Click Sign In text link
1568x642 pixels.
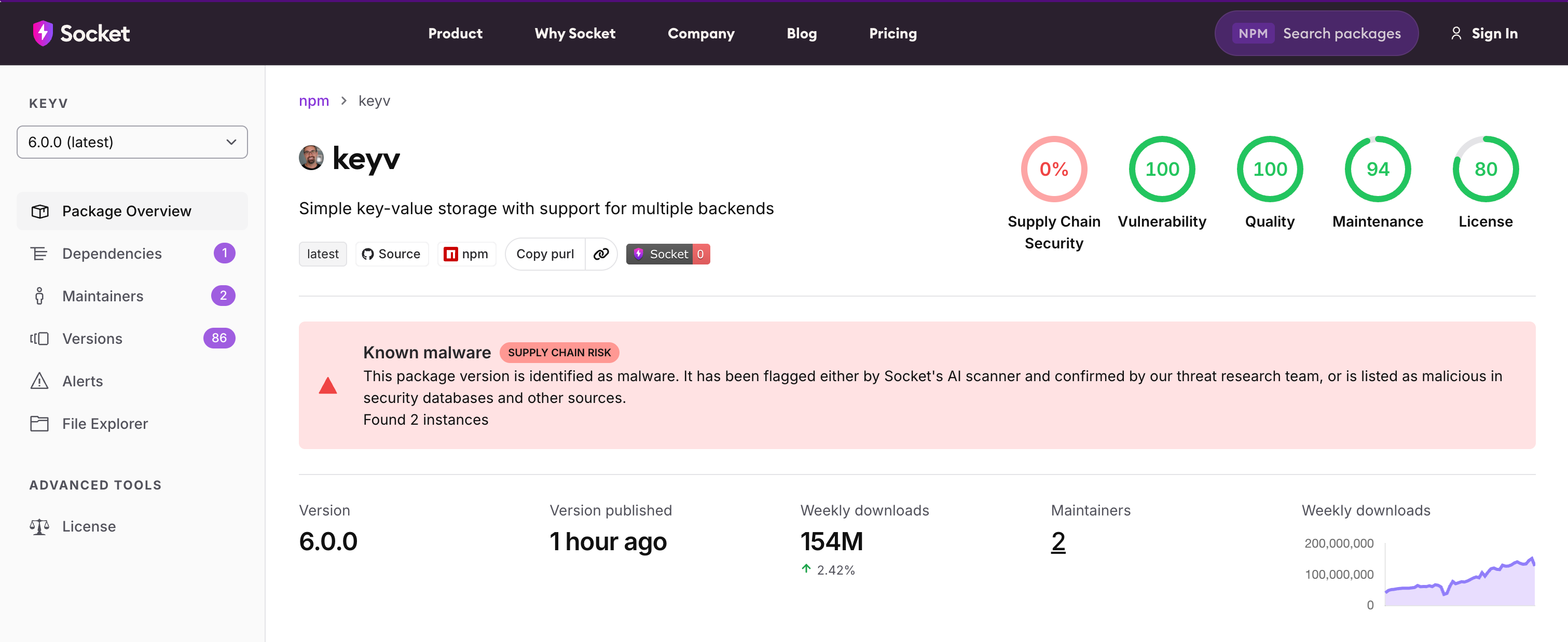tap(1494, 34)
